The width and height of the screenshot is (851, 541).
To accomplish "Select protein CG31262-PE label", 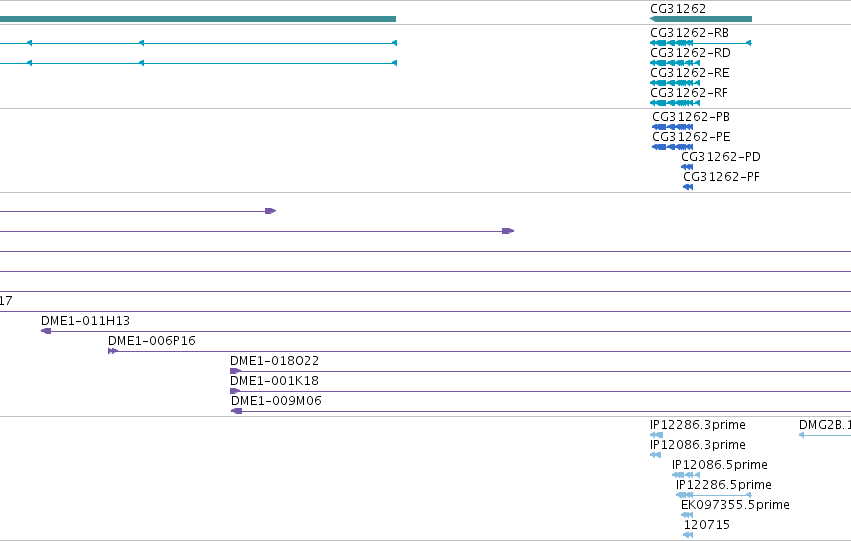I will pyautogui.click(x=691, y=137).
